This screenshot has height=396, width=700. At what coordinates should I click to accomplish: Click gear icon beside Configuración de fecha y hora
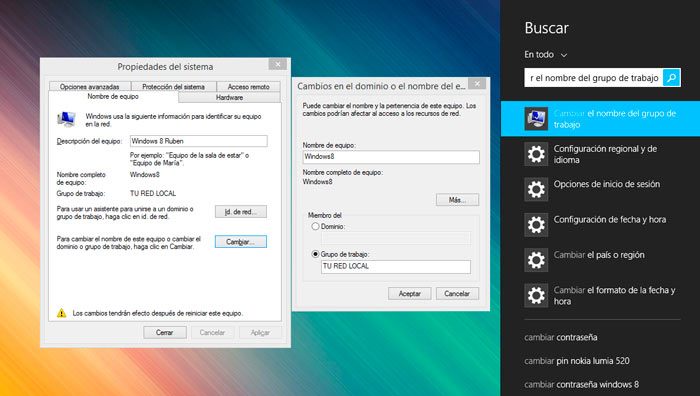[536, 225]
